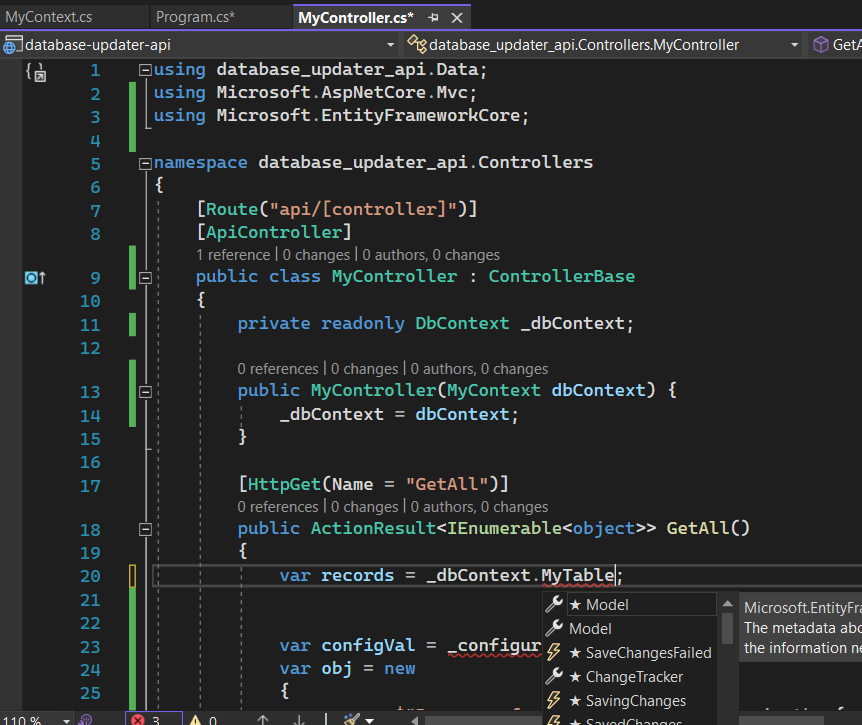Open the '1 reference' CodeLens link above MyController
This screenshot has height=725, width=862.
pos(233,255)
